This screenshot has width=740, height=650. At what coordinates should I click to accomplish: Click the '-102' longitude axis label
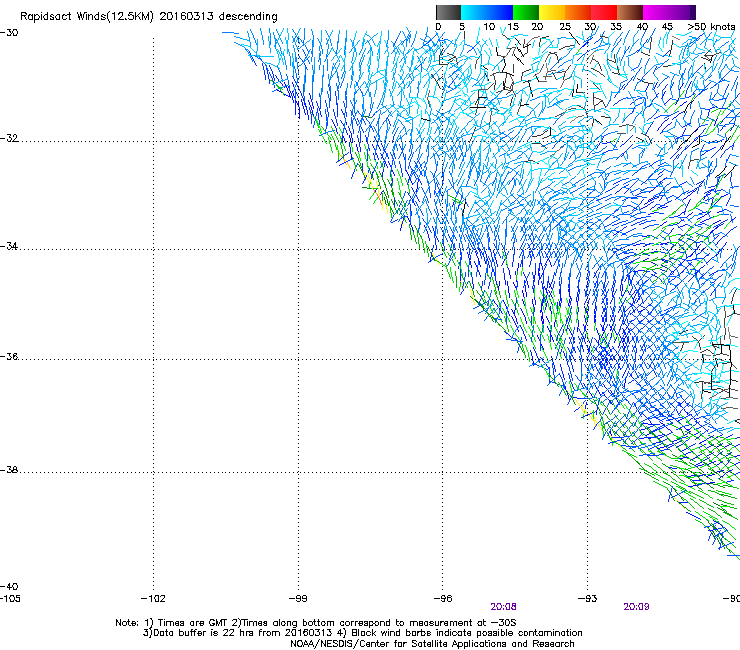(153, 599)
